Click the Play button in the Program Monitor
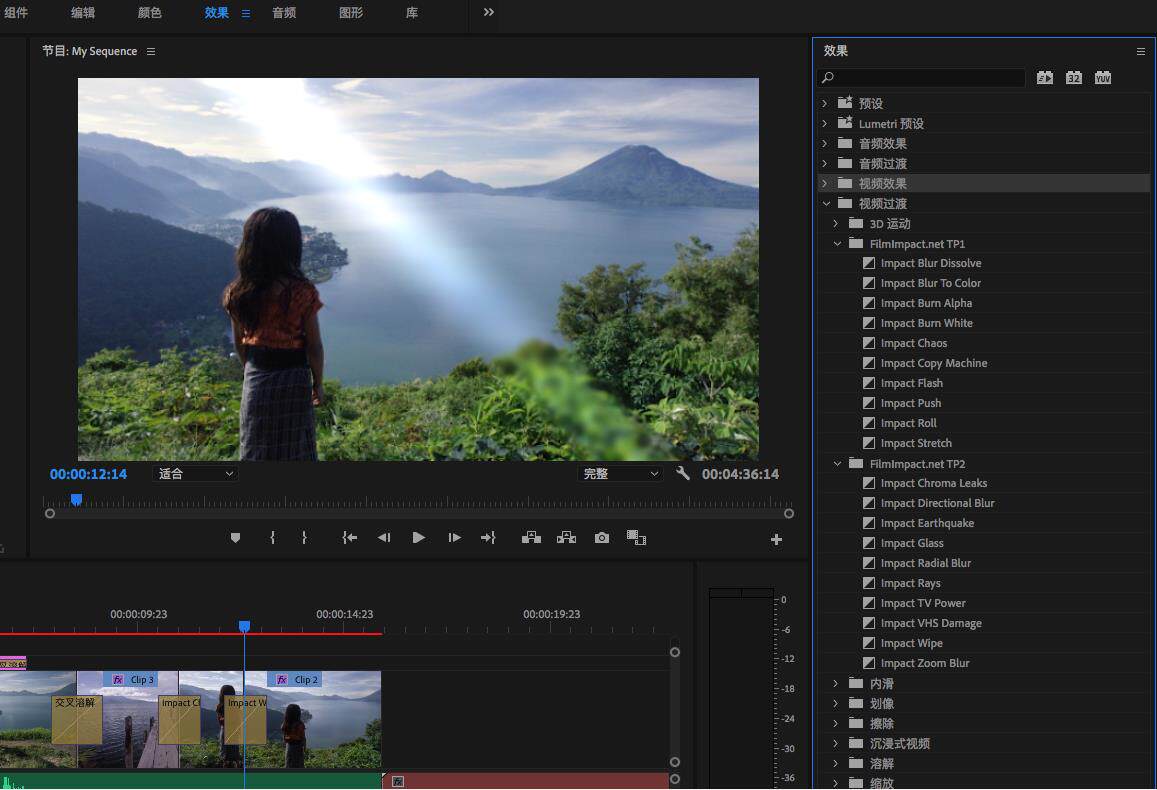Screen dimensions: 1157x790 click(x=419, y=537)
